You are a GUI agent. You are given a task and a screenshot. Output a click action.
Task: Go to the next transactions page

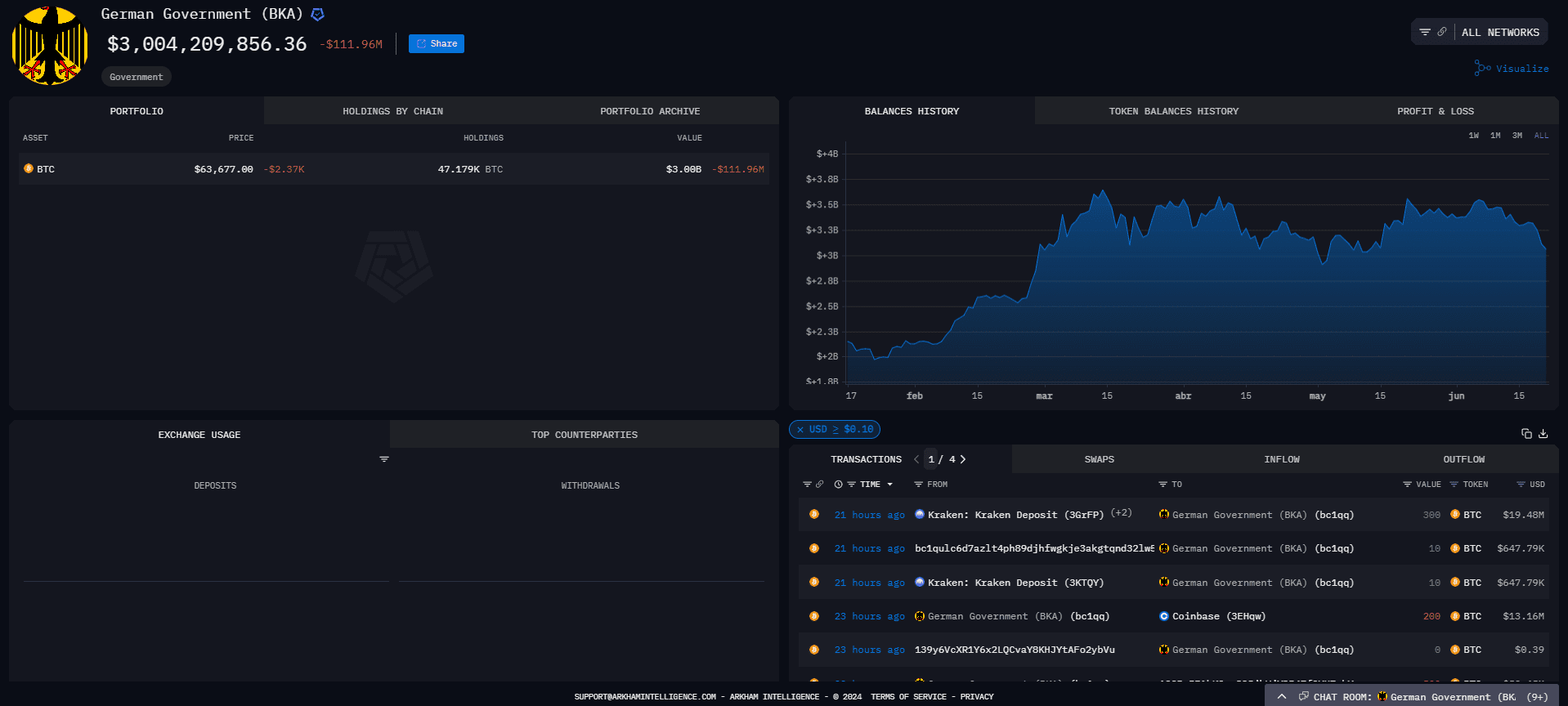963,459
